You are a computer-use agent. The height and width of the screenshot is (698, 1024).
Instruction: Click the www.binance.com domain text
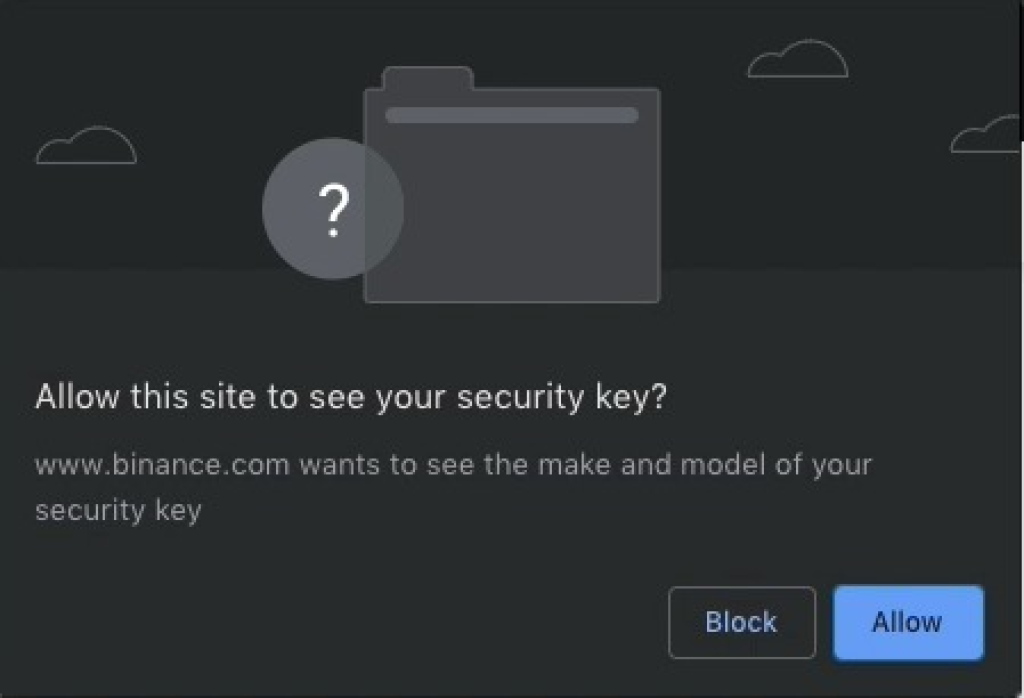tap(162, 465)
